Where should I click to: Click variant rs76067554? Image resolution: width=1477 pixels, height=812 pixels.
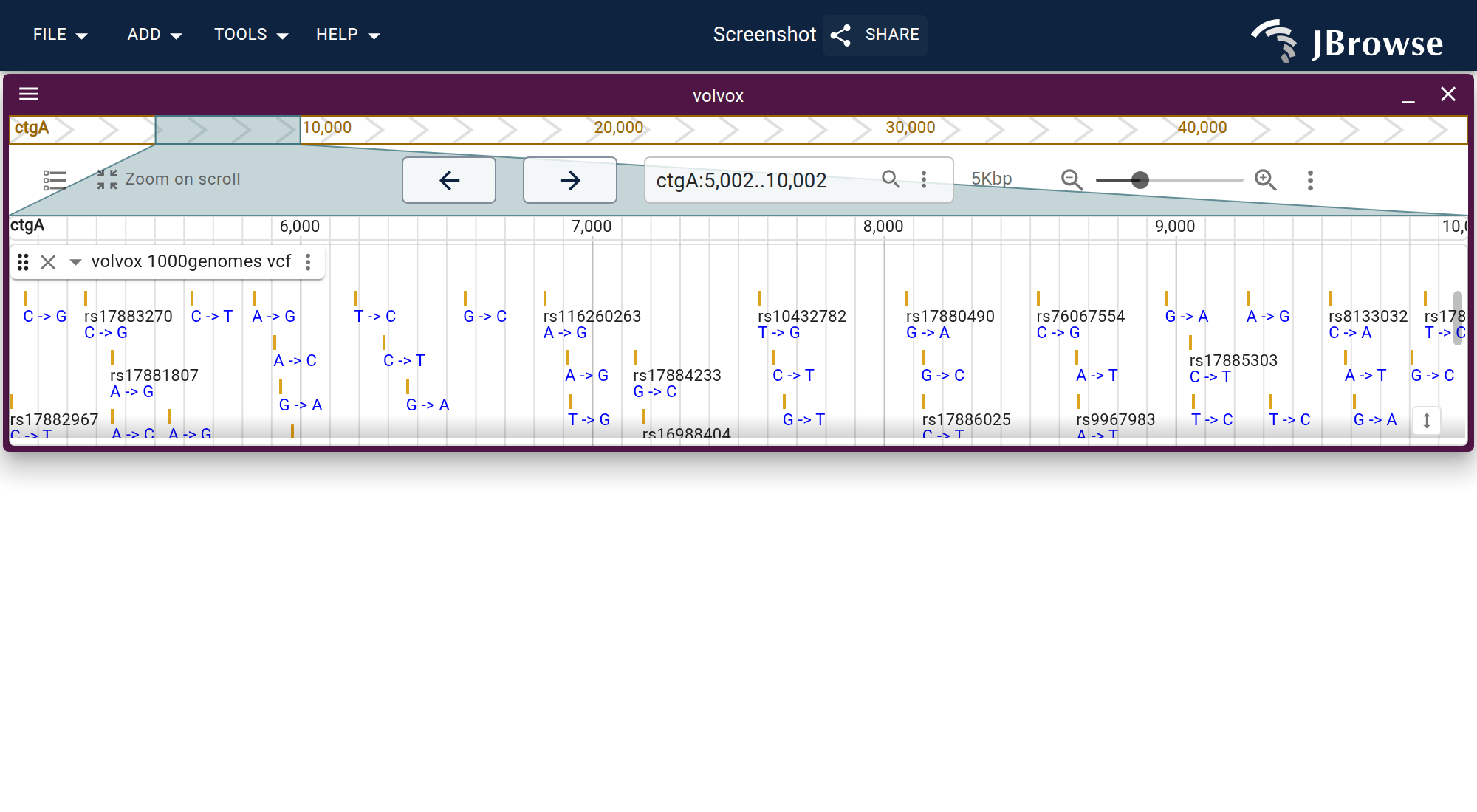click(1080, 316)
